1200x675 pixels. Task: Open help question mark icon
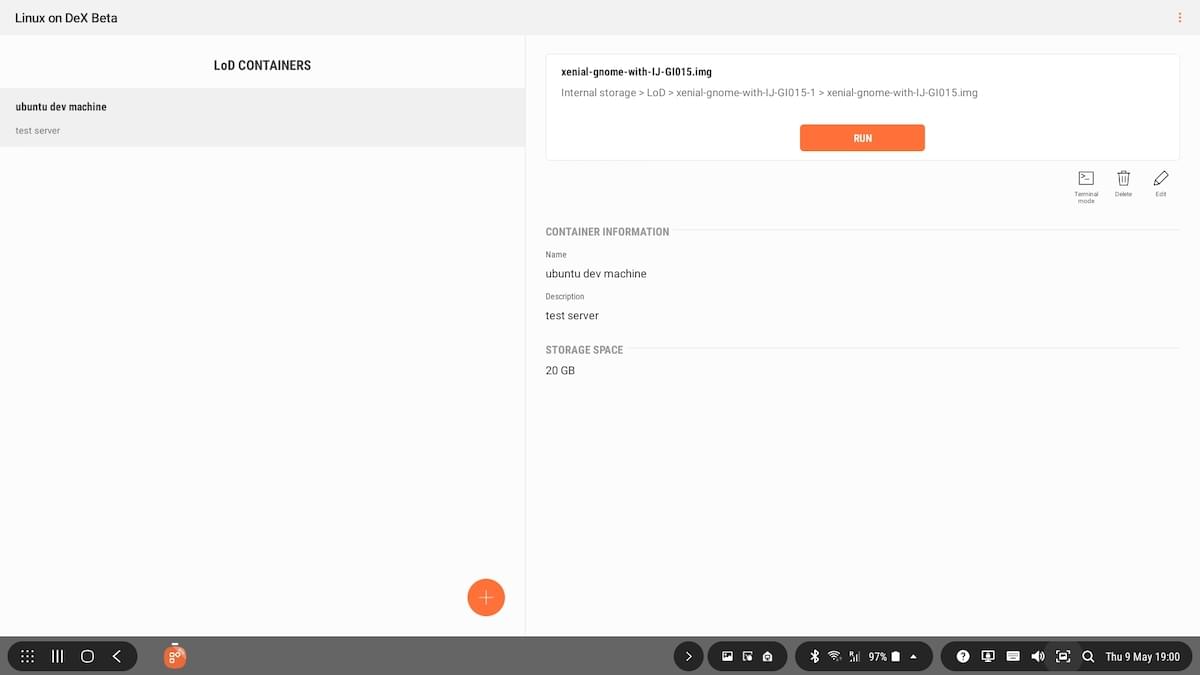coord(962,656)
